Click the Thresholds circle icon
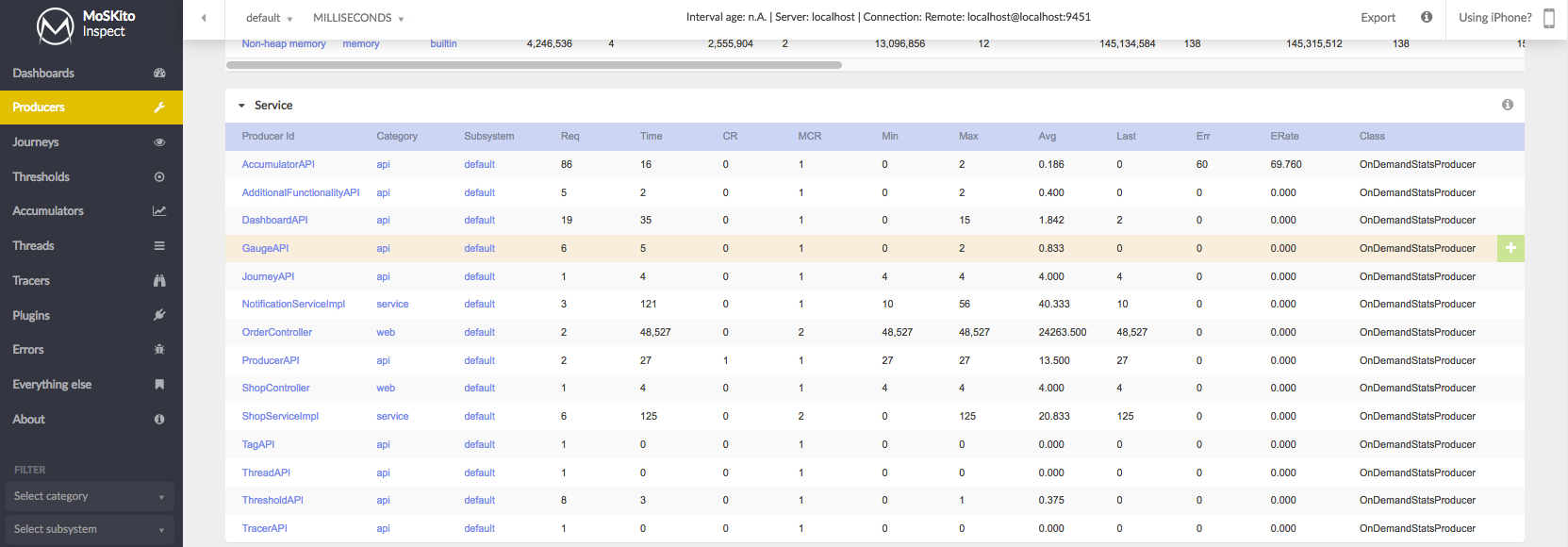 (159, 176)
